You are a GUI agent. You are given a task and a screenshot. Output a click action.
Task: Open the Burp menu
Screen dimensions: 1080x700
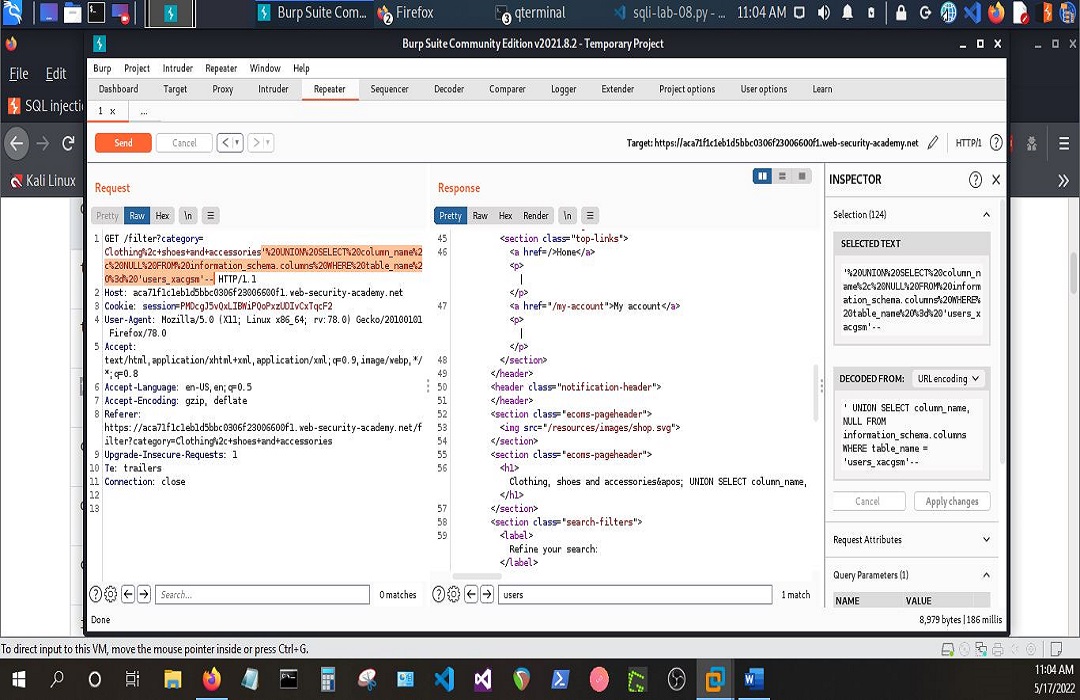102,68
